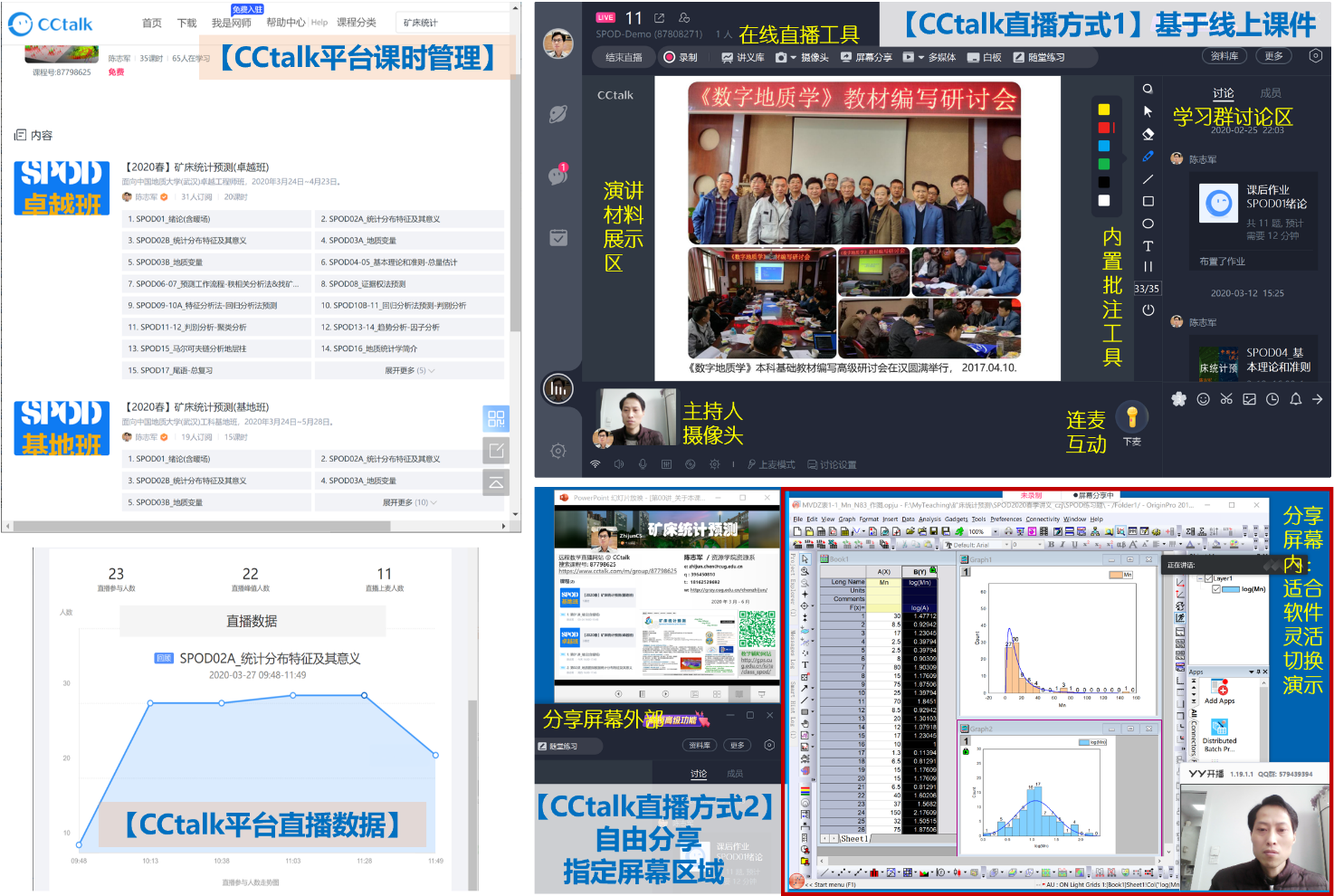Click the emoji icon in discussion toolbar
Image resolution: width=1334 pixels, height=896 pixels.
click(x=1203, y=399)
